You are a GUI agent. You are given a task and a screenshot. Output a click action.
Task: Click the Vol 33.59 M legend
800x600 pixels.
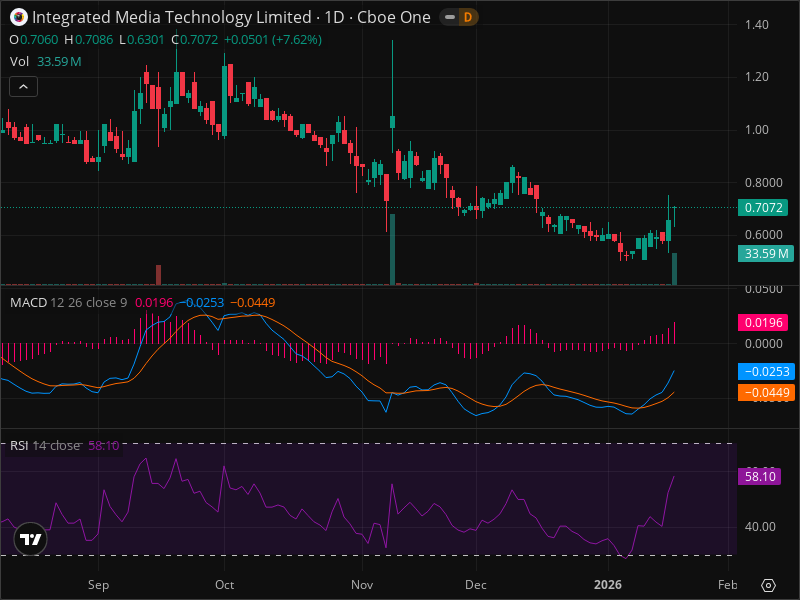[45, 62]
